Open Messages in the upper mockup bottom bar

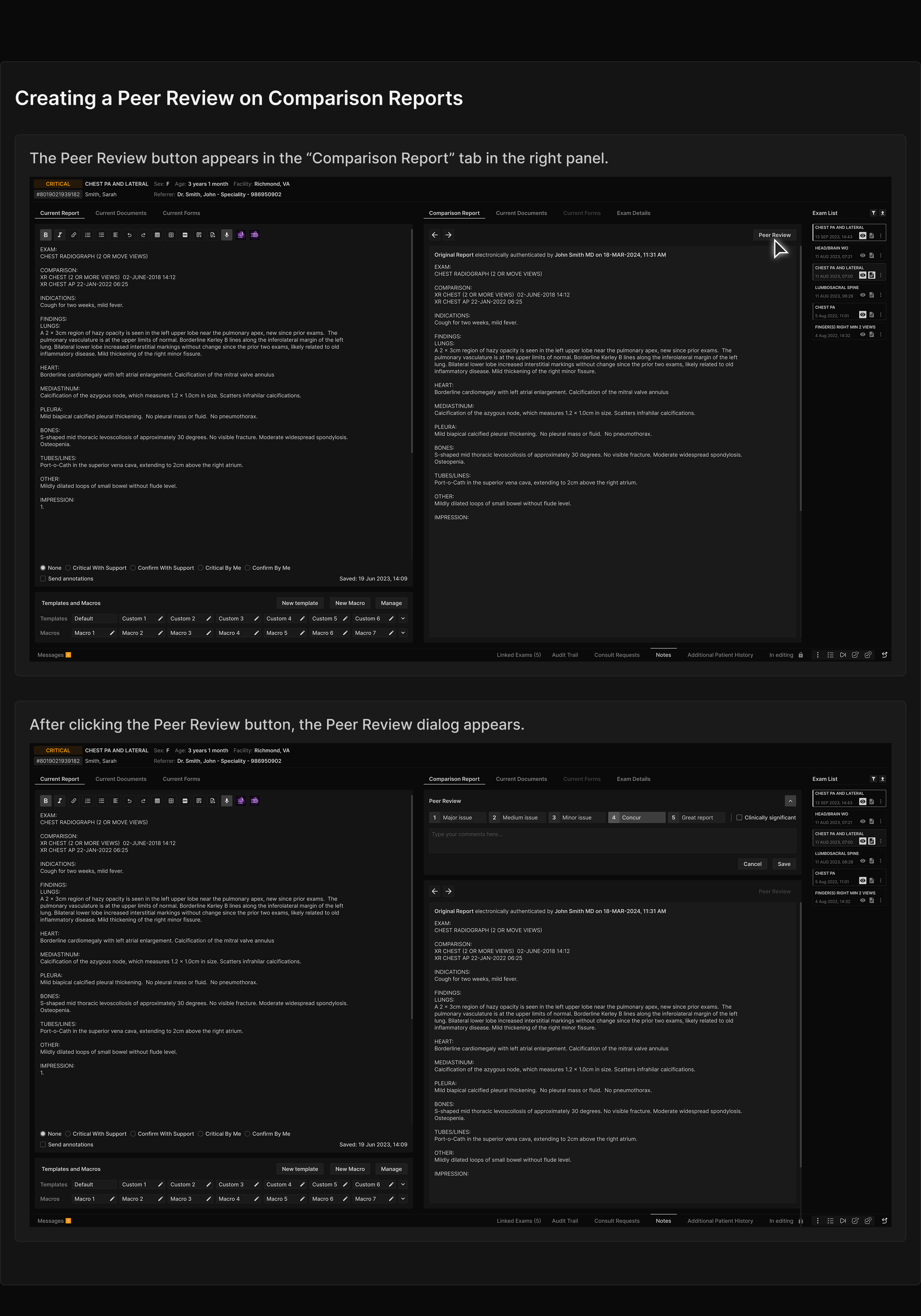[54, 655]
